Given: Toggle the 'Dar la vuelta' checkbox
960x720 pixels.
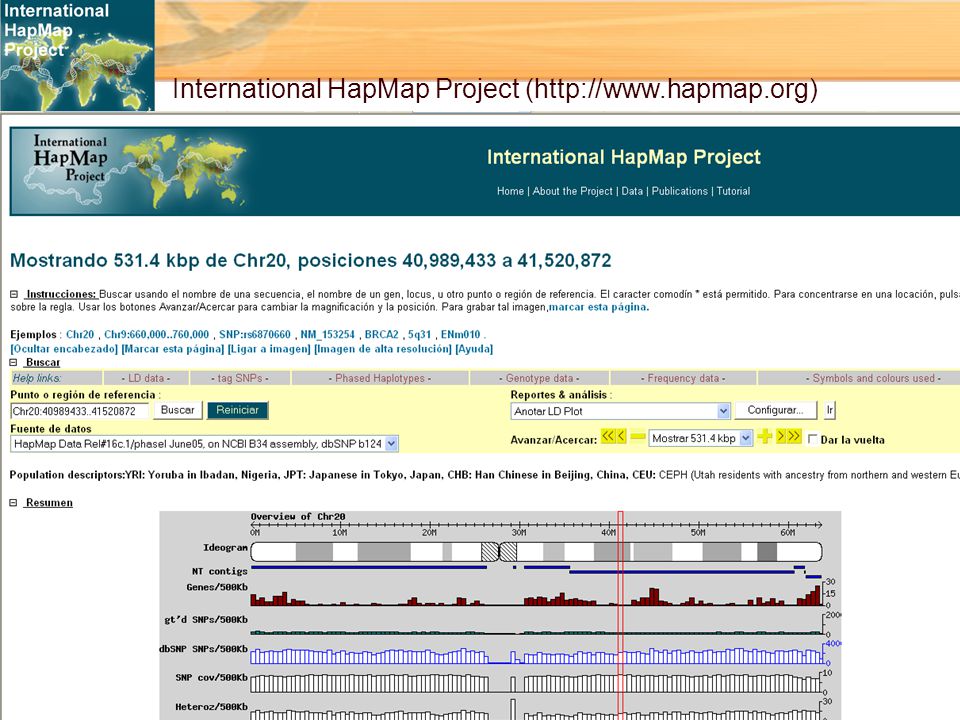Looking at the screenshot, I should pos(812,440).
